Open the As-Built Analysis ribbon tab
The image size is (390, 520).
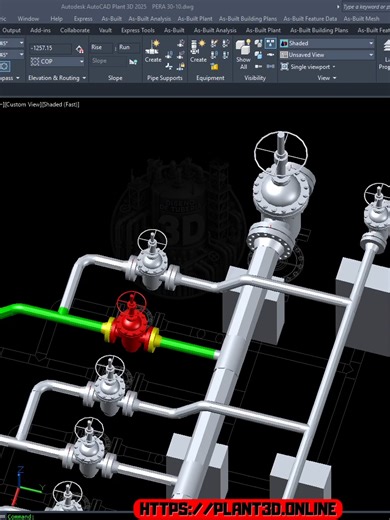[215, 30]
